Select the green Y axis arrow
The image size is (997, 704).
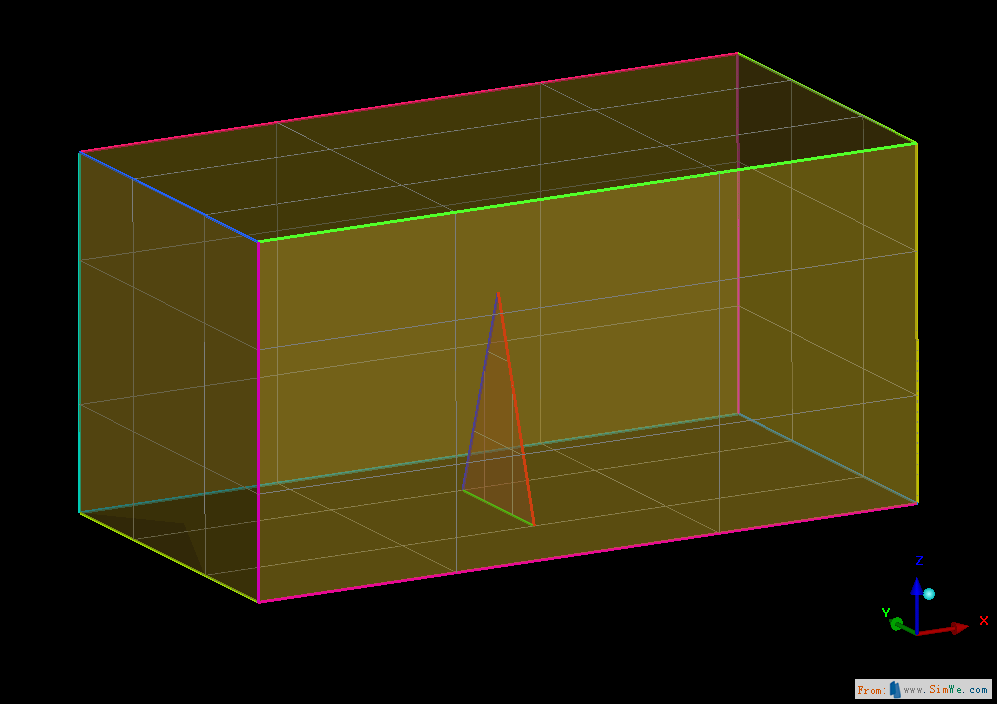(897, 623)
